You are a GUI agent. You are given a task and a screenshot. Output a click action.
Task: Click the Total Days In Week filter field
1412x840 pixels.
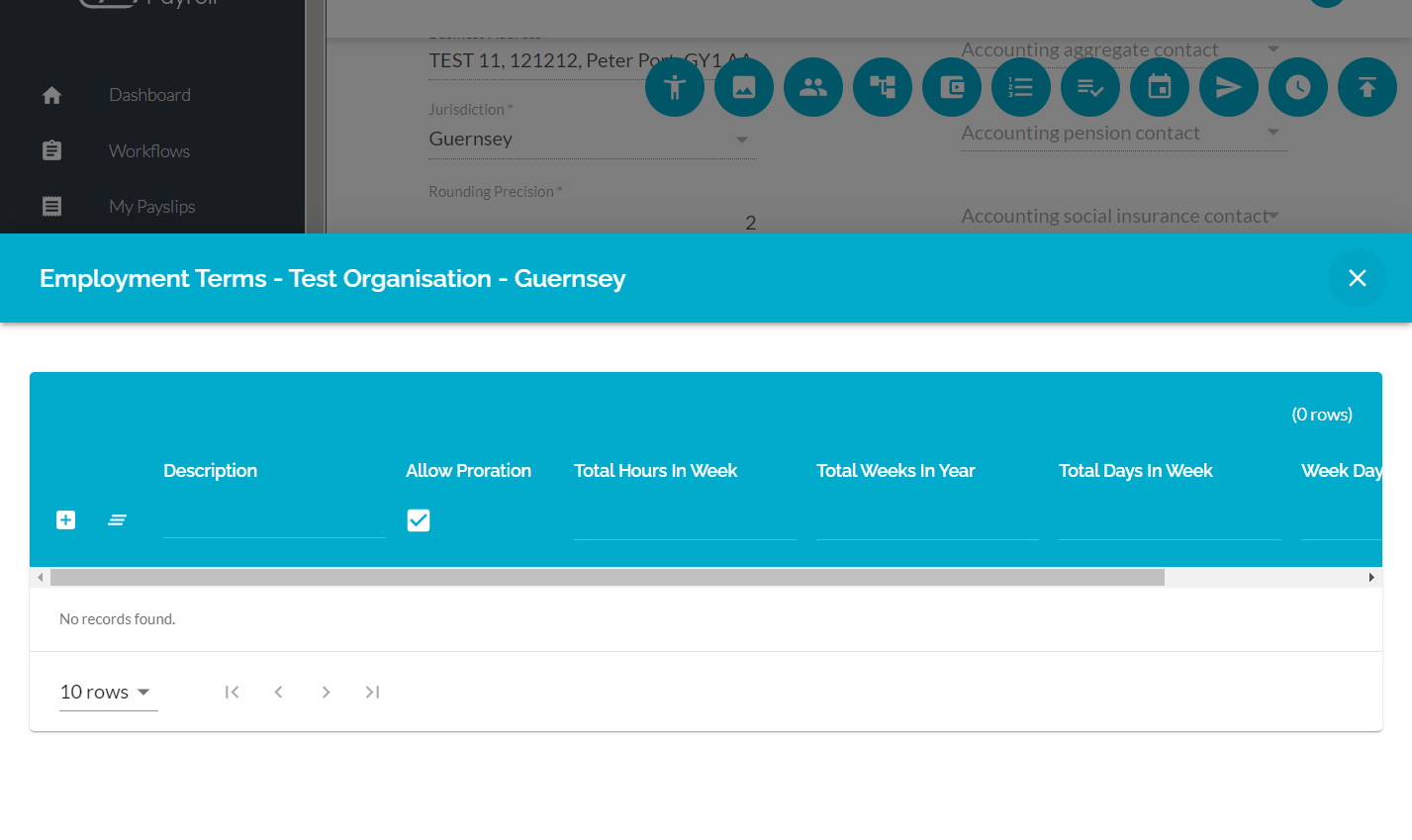pyautogui.click(x=1170, y=522)
